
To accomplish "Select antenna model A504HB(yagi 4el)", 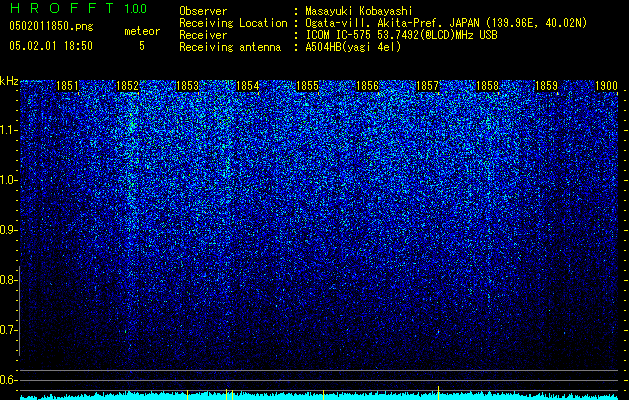I will pos(353,47).
